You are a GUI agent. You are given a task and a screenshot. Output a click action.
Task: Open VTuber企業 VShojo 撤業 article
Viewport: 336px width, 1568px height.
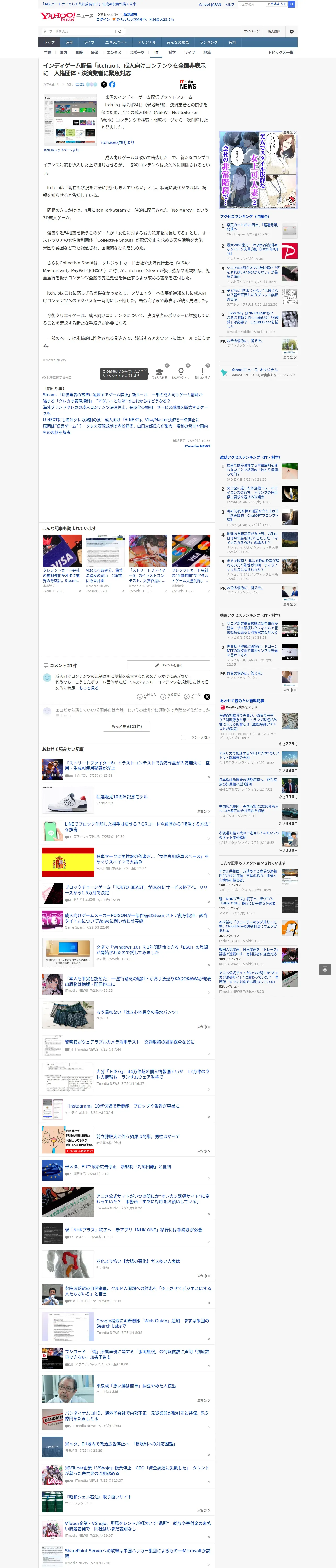pyautogui.click(x=137, y=1470)
